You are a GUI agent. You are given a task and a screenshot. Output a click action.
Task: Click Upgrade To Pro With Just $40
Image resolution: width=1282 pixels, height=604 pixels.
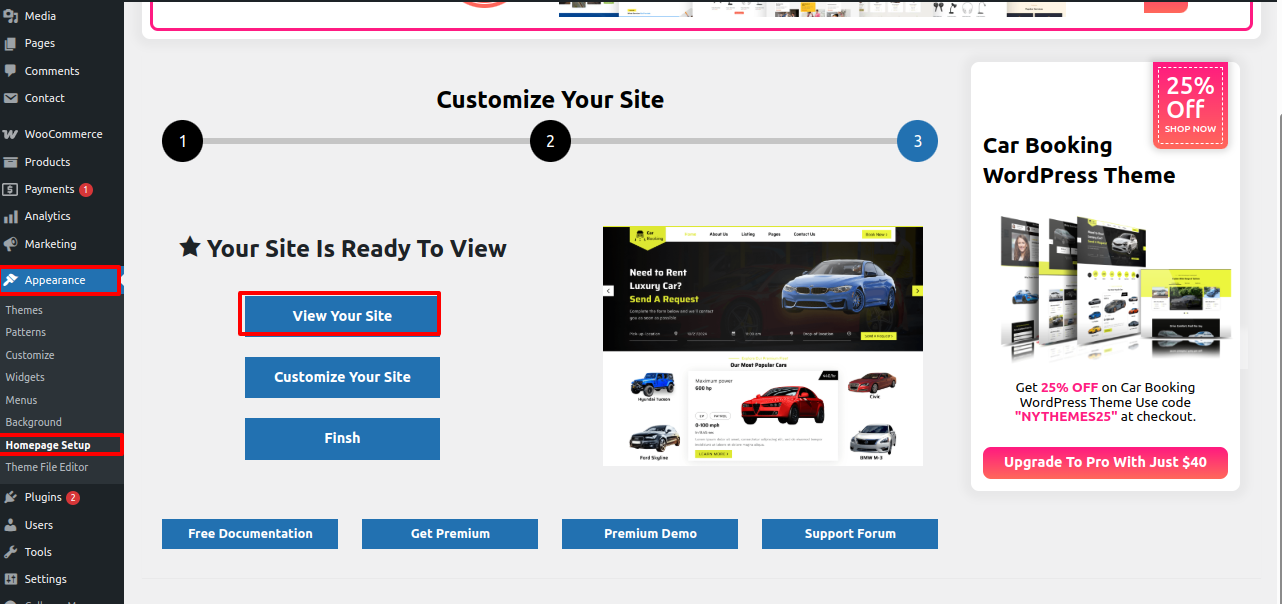click(x=1105, y=462)
